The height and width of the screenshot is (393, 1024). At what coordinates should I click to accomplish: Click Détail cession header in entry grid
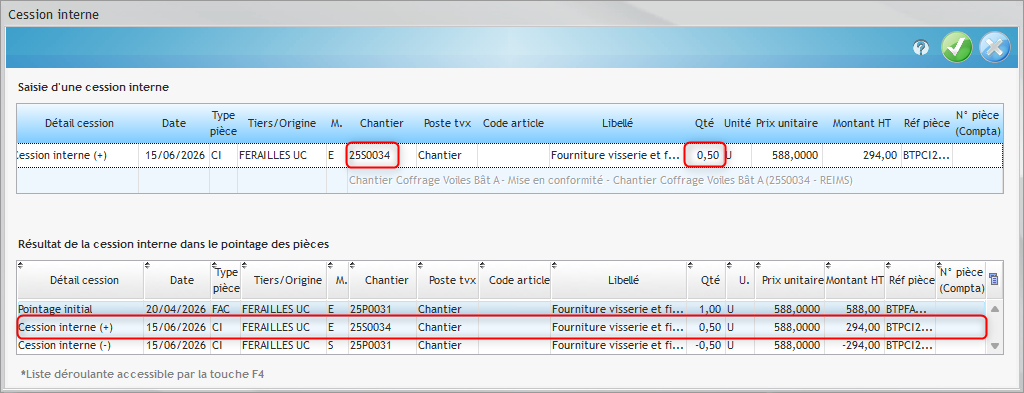[x=79, y=123]
